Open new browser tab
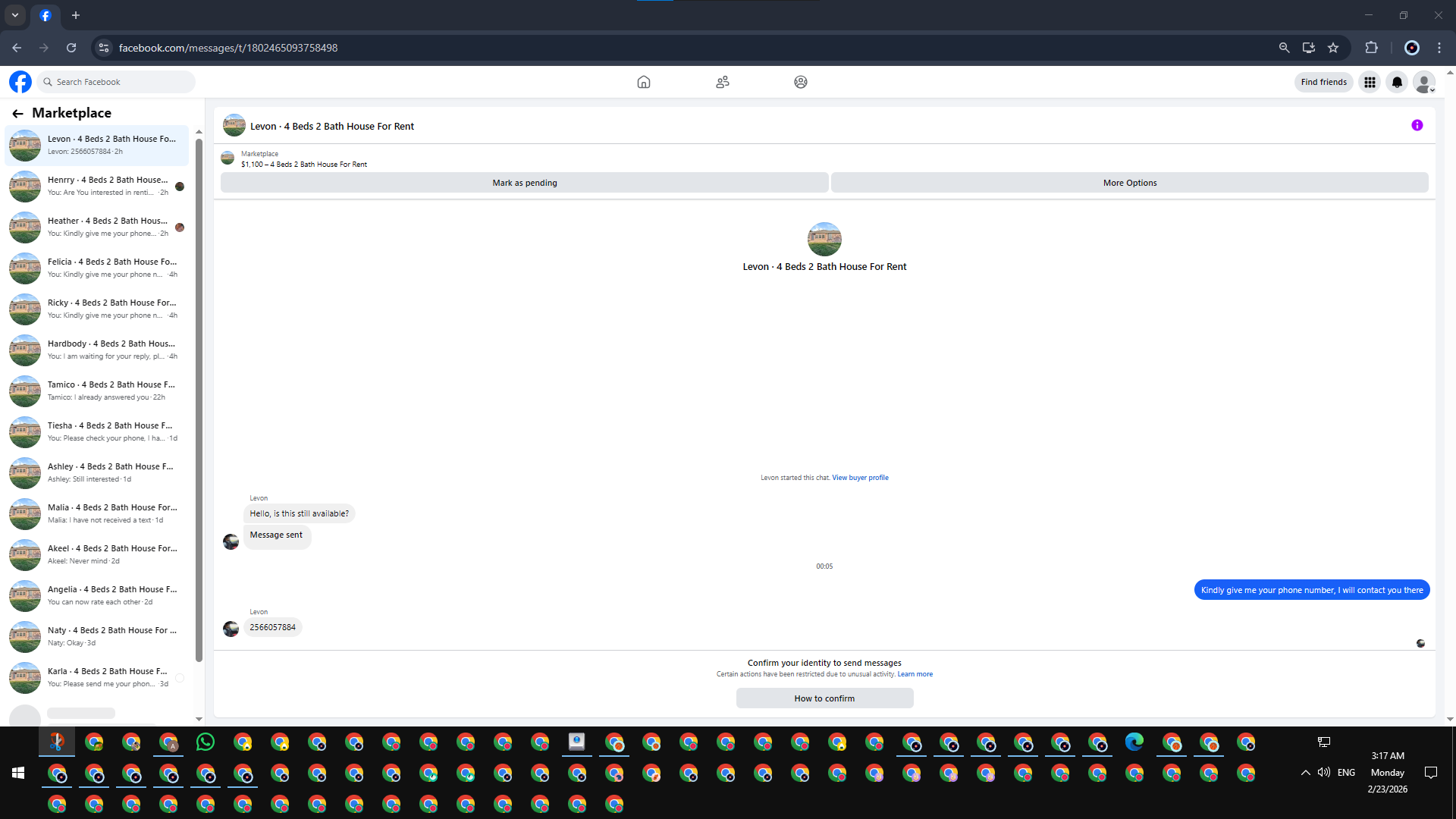This screenshot has height=819, width=1456. coord(76,15)
